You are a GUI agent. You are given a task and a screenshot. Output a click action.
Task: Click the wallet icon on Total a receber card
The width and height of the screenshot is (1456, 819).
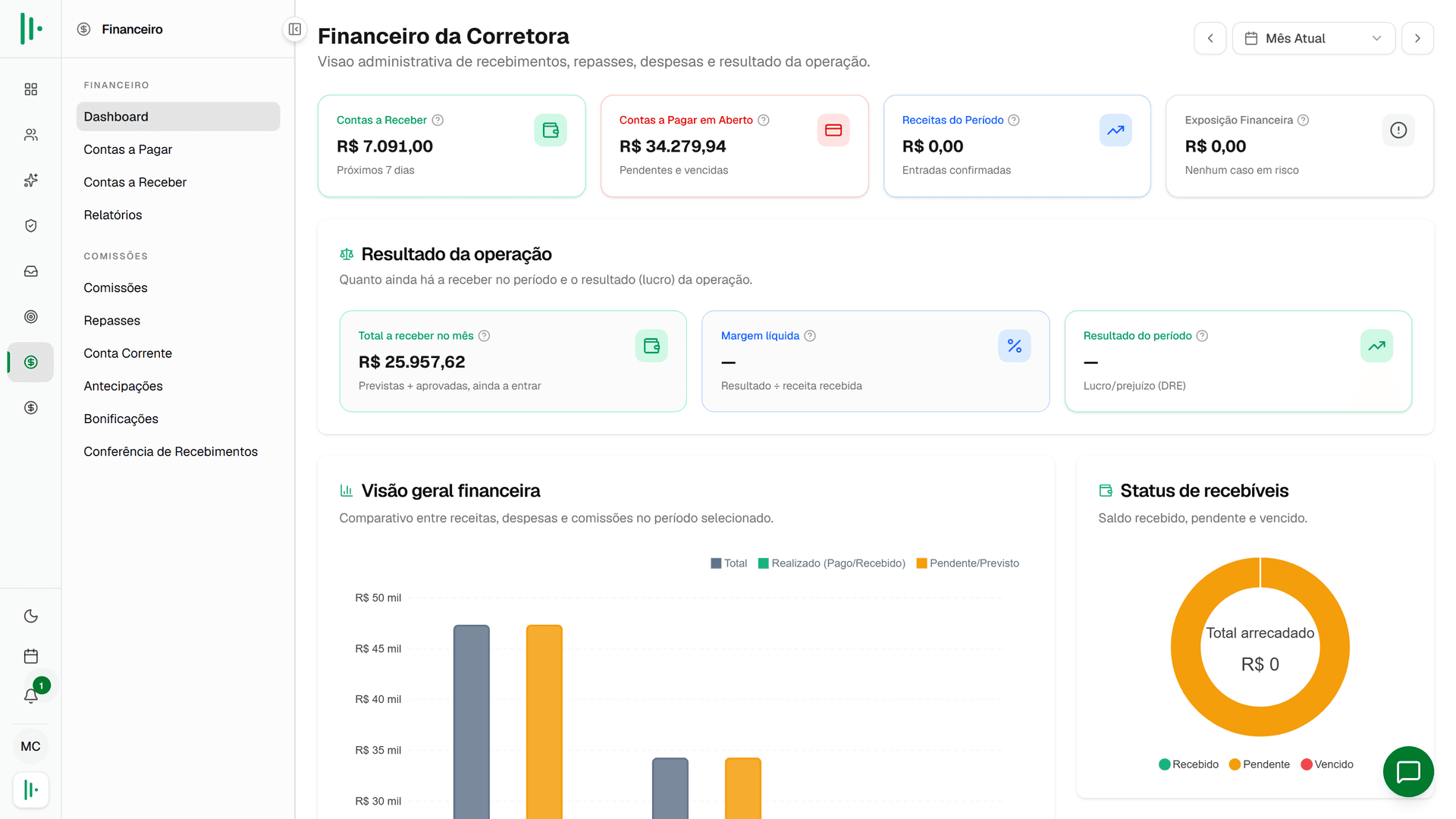(x=651, y=346)
